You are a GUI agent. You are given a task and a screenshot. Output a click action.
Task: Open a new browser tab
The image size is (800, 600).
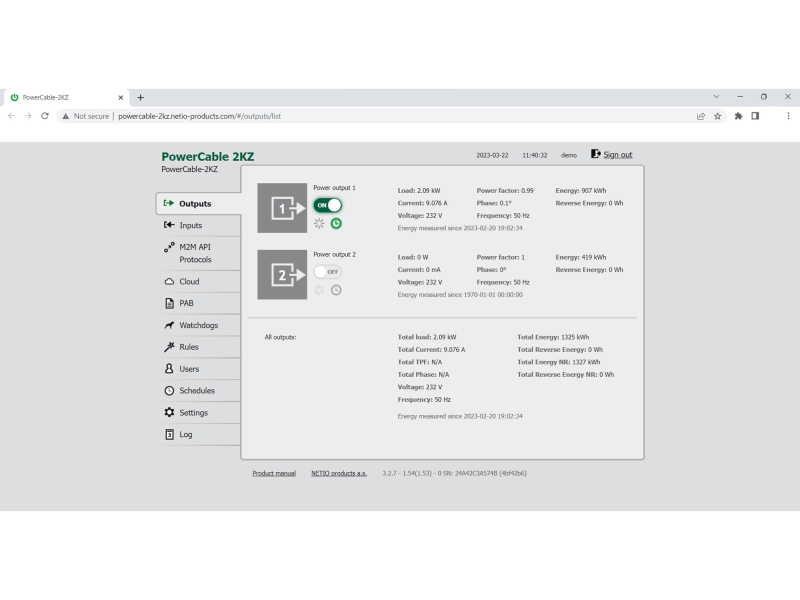pyautogui.click(x=140, y=97)
